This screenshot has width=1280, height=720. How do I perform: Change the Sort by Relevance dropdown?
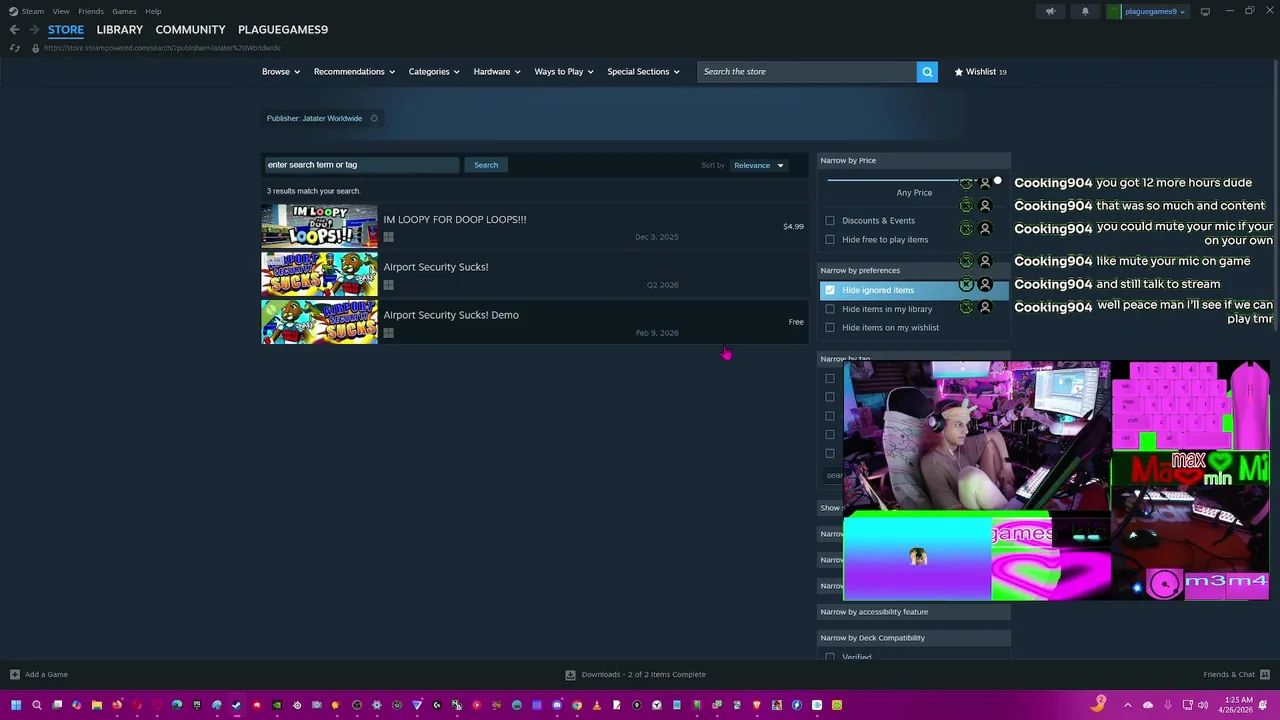point(759,165)
